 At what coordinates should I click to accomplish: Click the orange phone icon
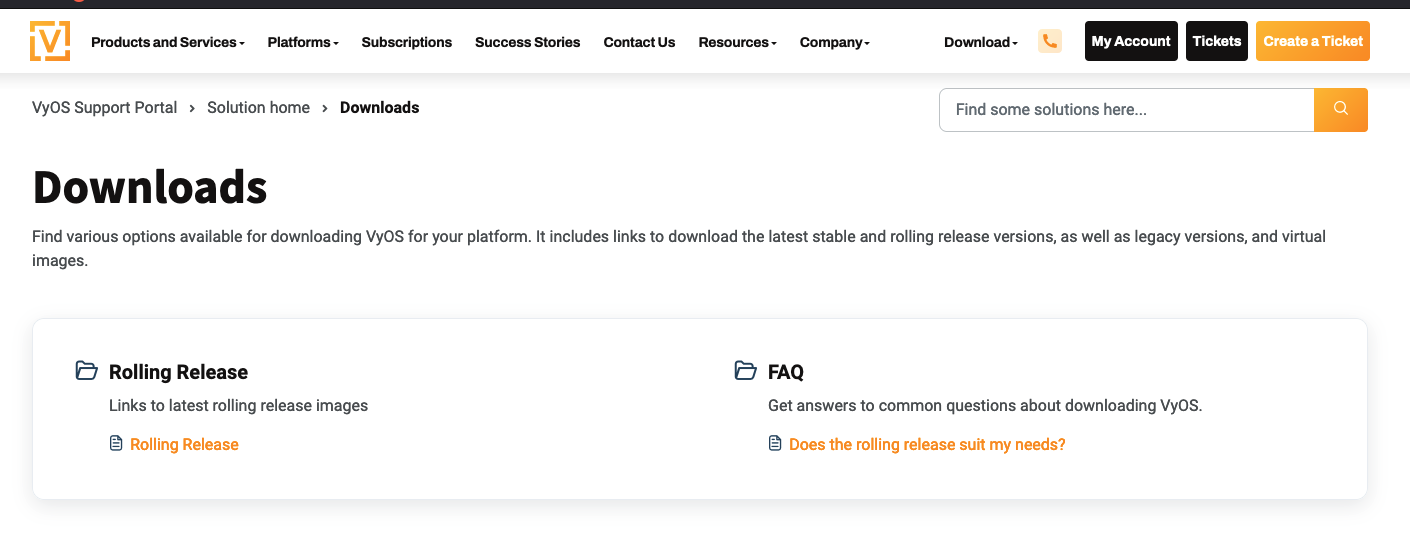click(x=1050, y=41)
